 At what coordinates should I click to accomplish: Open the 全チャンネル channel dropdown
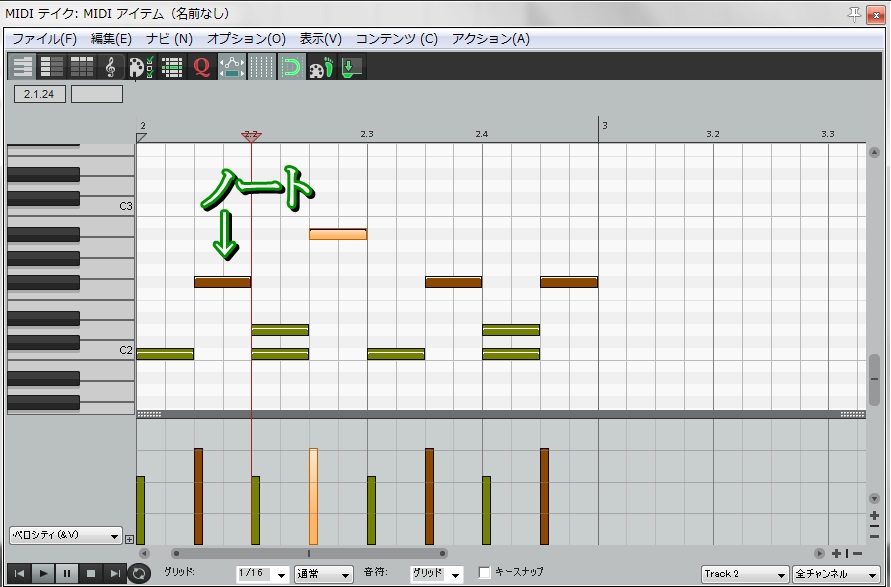(x=836, y=574)
